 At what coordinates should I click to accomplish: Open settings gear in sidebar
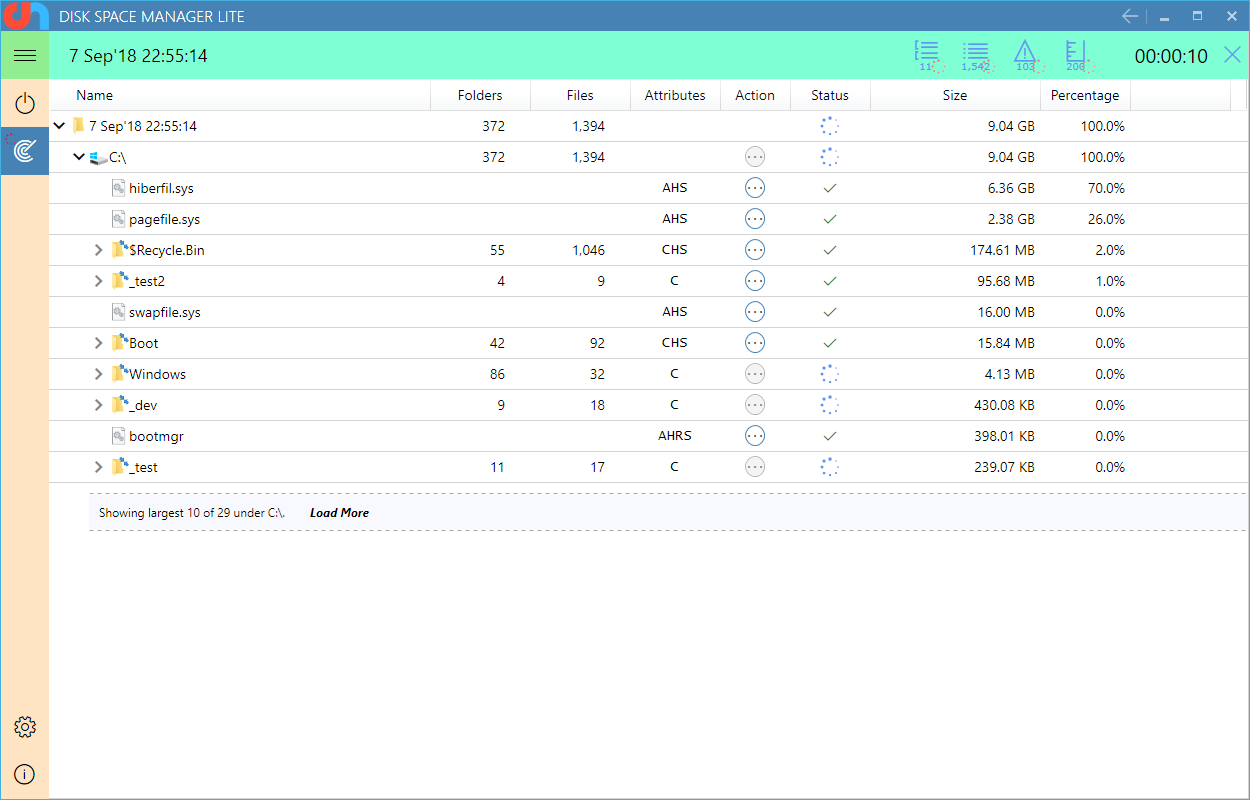tap(25, 727)
